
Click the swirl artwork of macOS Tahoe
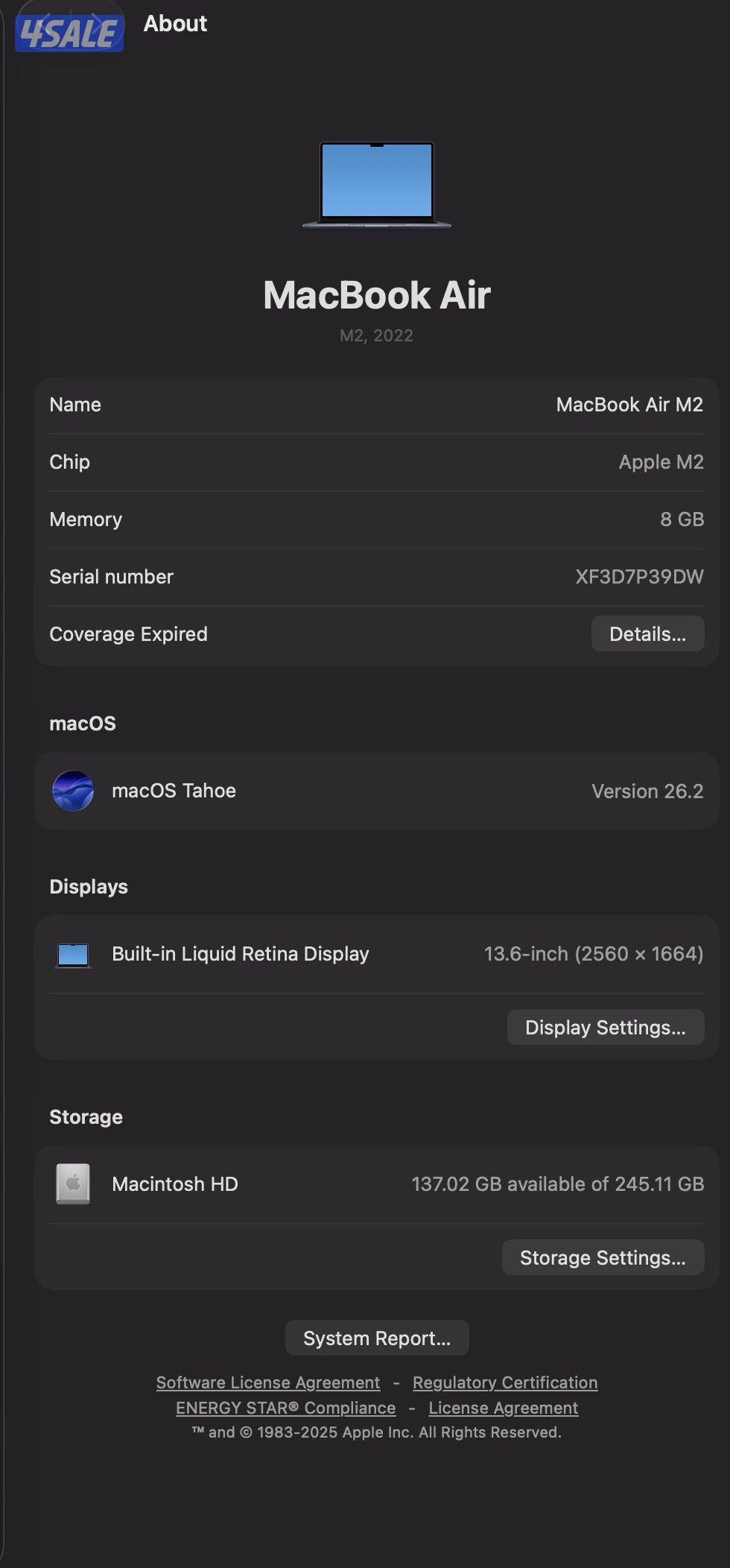[x=72, y=791]
